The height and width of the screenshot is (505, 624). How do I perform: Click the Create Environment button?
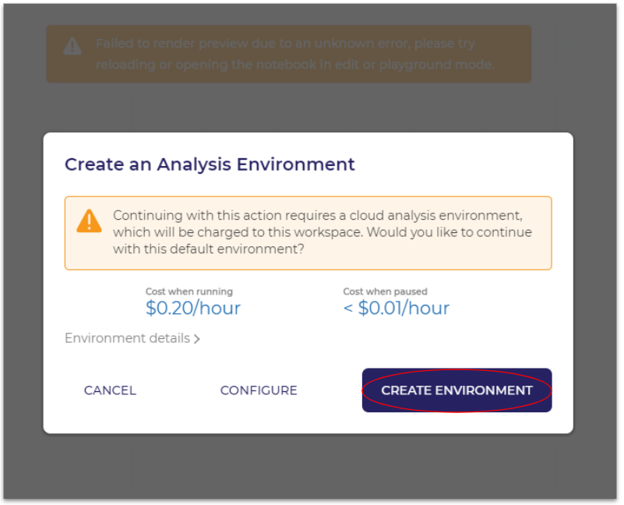point(456,390)
